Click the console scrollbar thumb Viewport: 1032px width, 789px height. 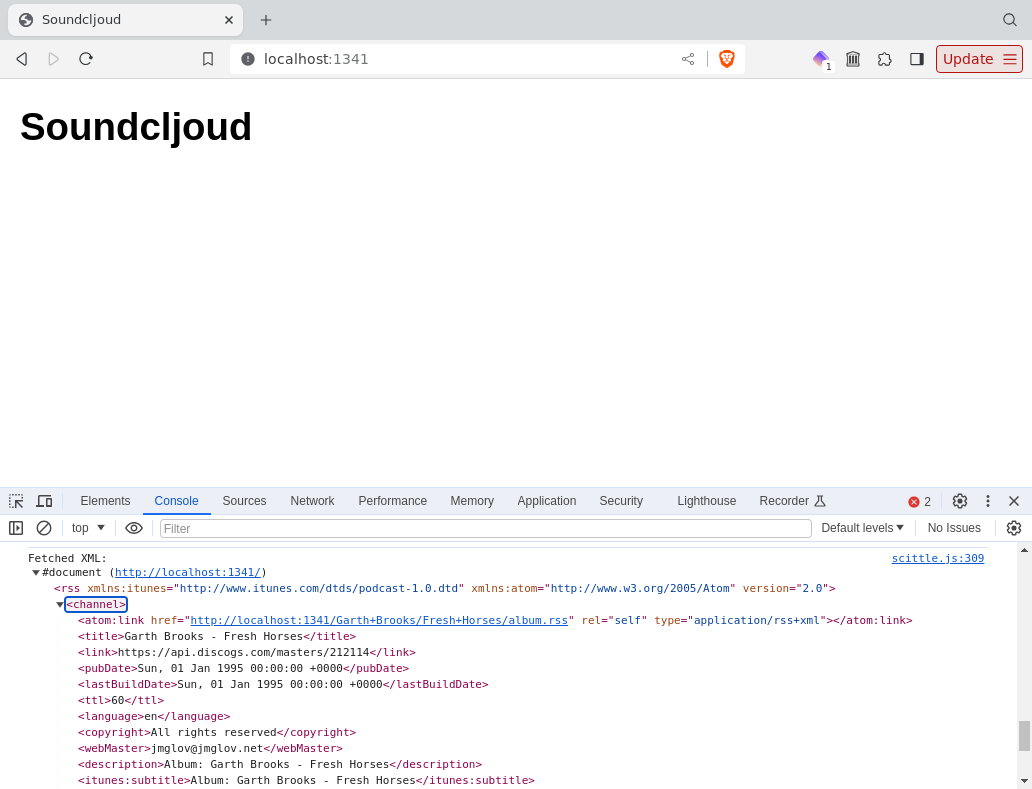[1024, 736]
